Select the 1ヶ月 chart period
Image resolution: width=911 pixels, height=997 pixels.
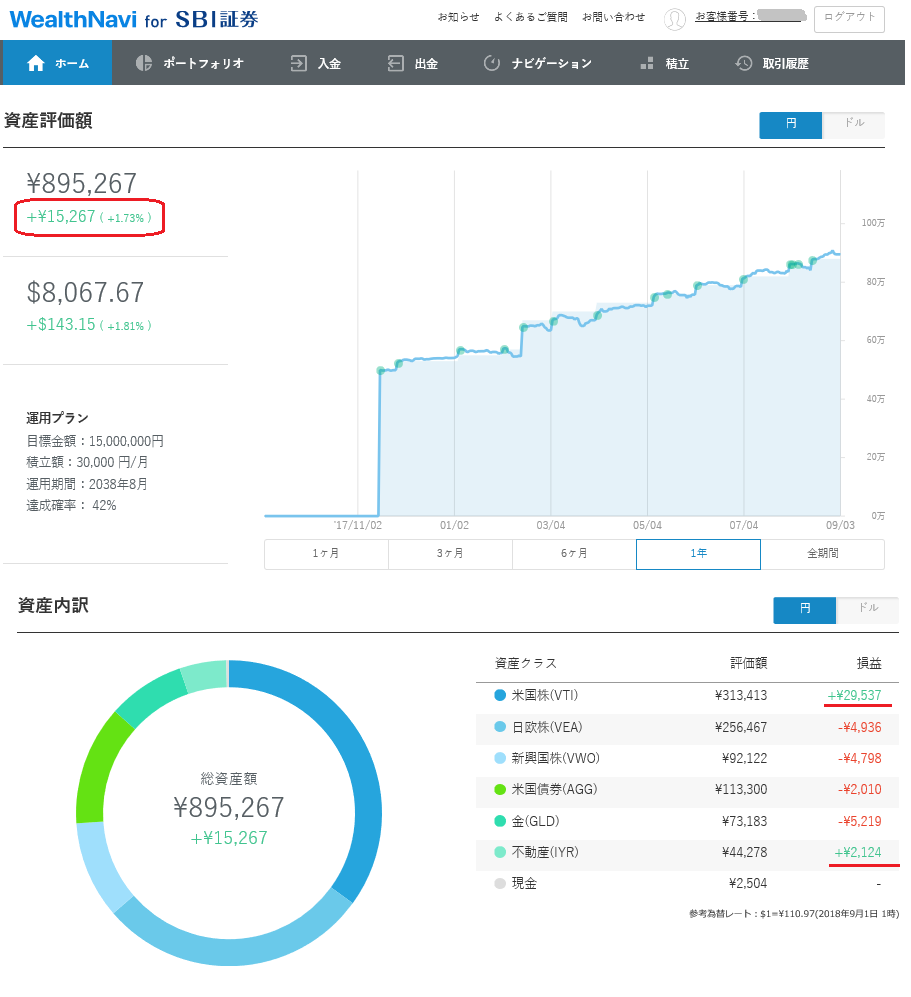pos(326,554)
